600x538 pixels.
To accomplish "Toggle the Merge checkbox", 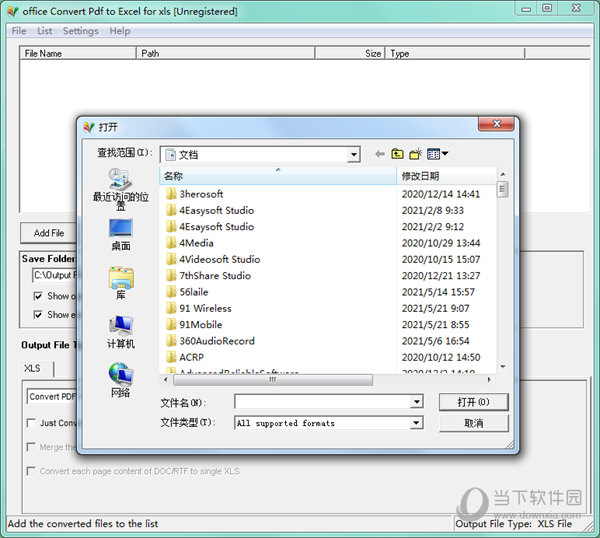I will click(31, 447).
